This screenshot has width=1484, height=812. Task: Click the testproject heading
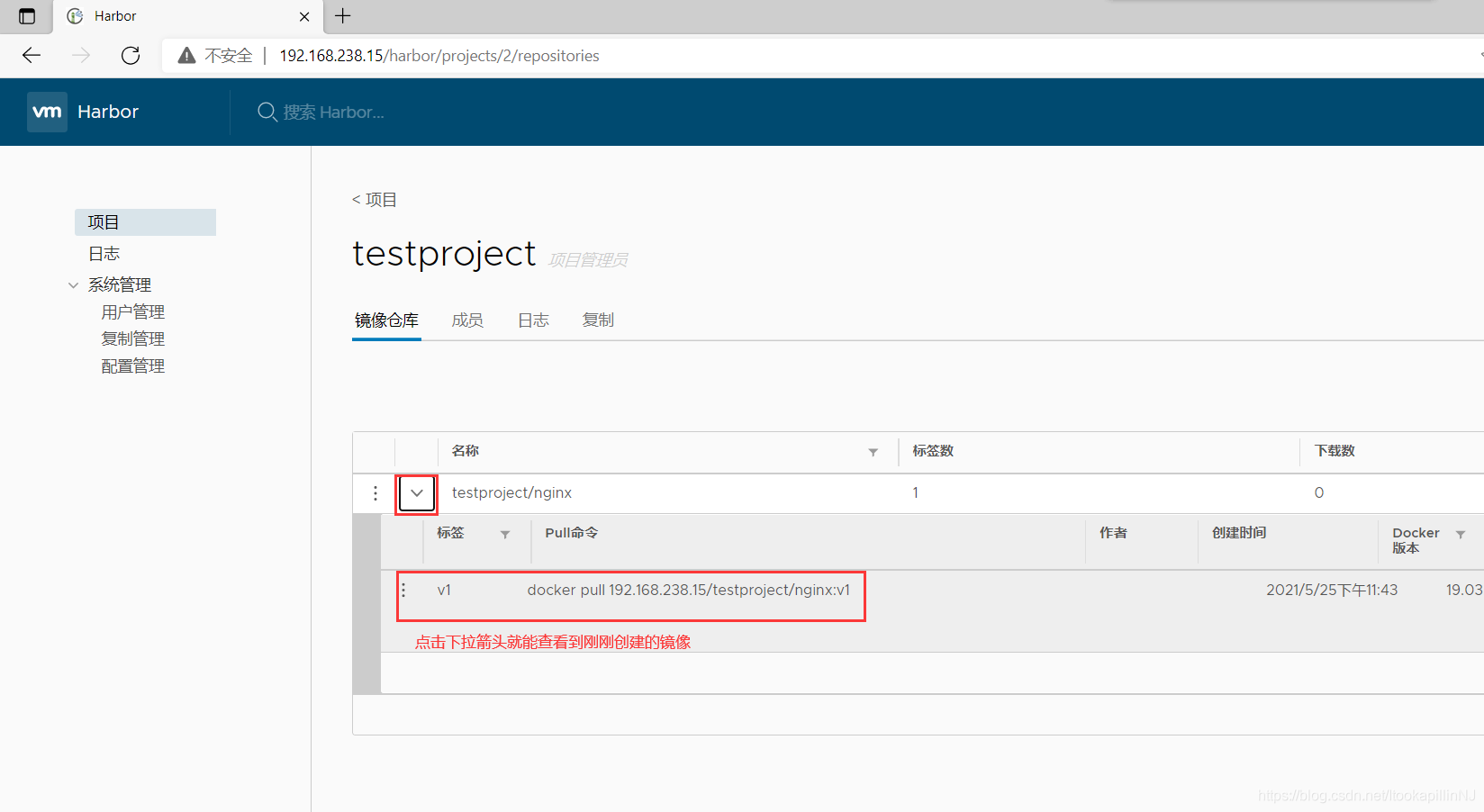pyautogui.click(x=444, y=254)
